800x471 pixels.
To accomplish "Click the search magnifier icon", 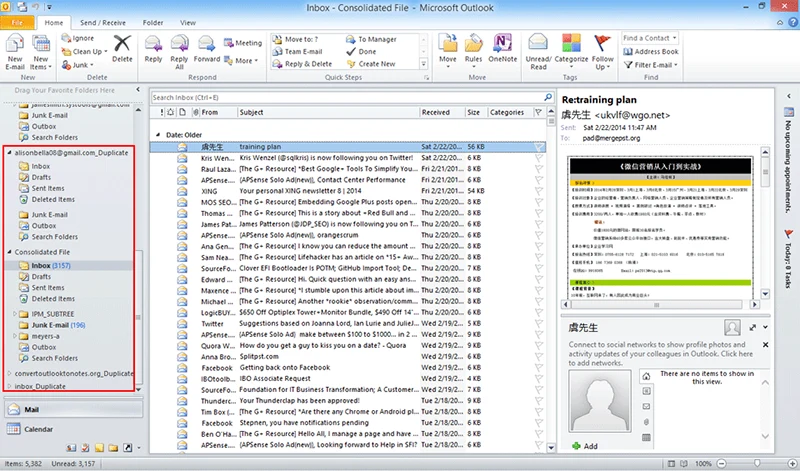I will pyautogui.click(x=548, y=97).
